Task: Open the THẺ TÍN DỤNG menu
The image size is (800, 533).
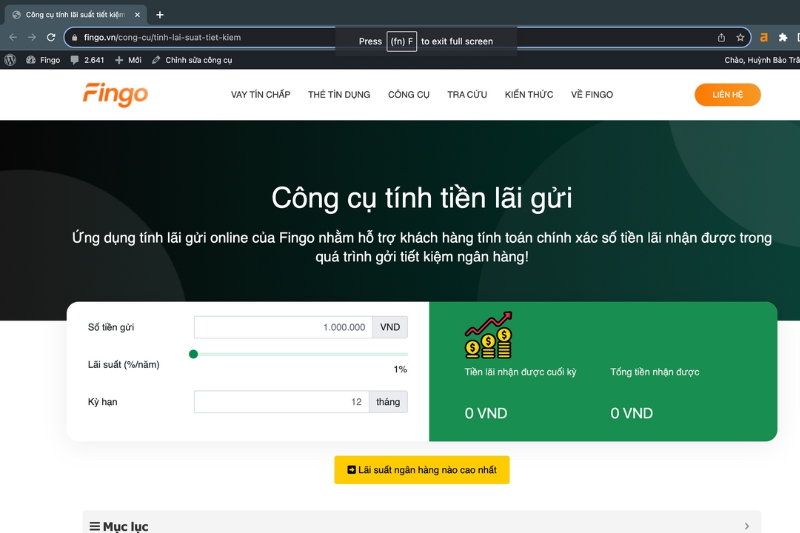Action: [339, 94]
